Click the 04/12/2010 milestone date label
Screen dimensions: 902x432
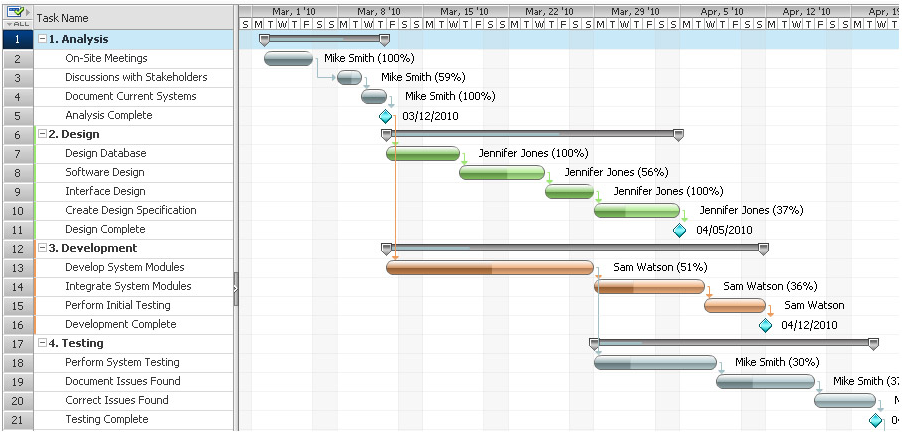(x=809, y=325)
